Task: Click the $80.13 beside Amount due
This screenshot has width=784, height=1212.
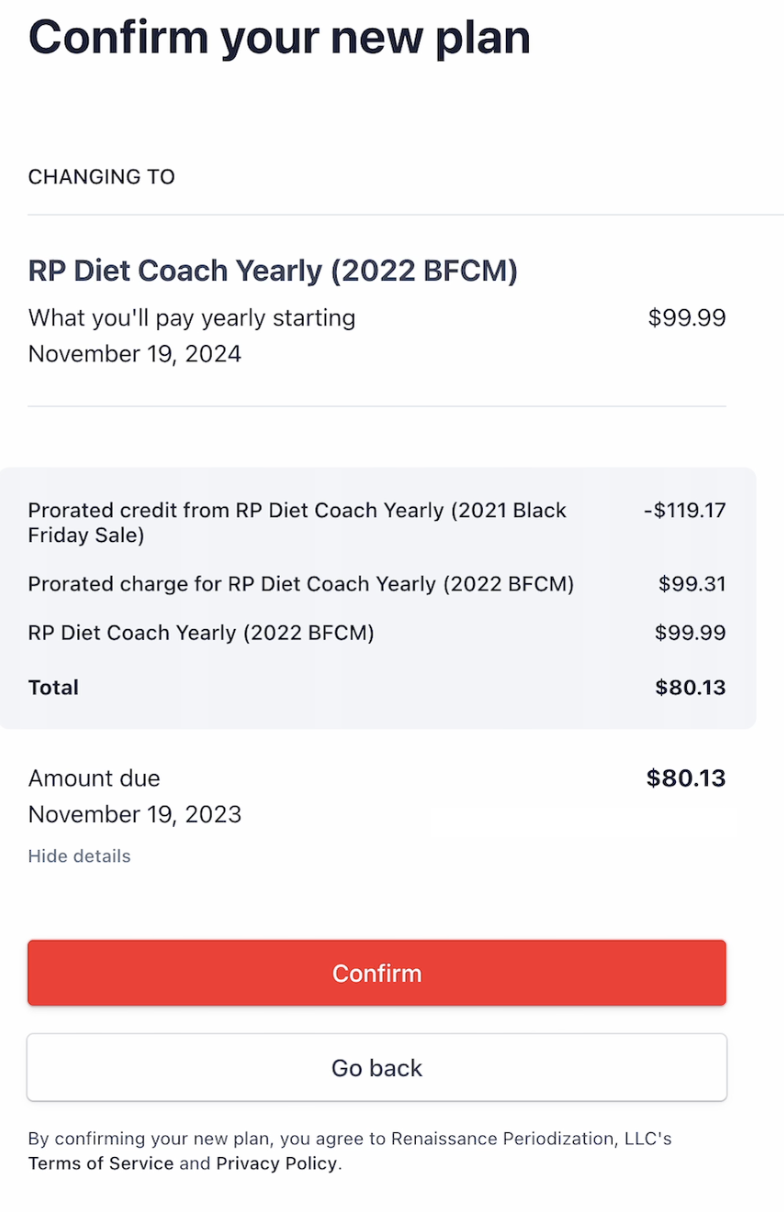Action: [686, 778]
